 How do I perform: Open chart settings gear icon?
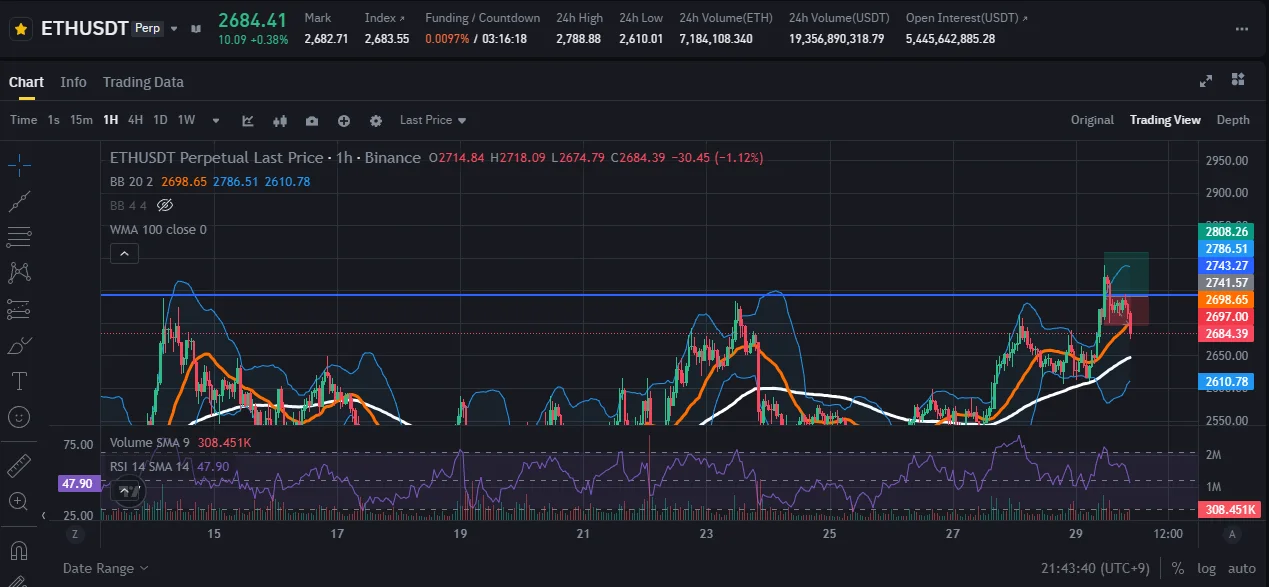click(x=376, y=120)
